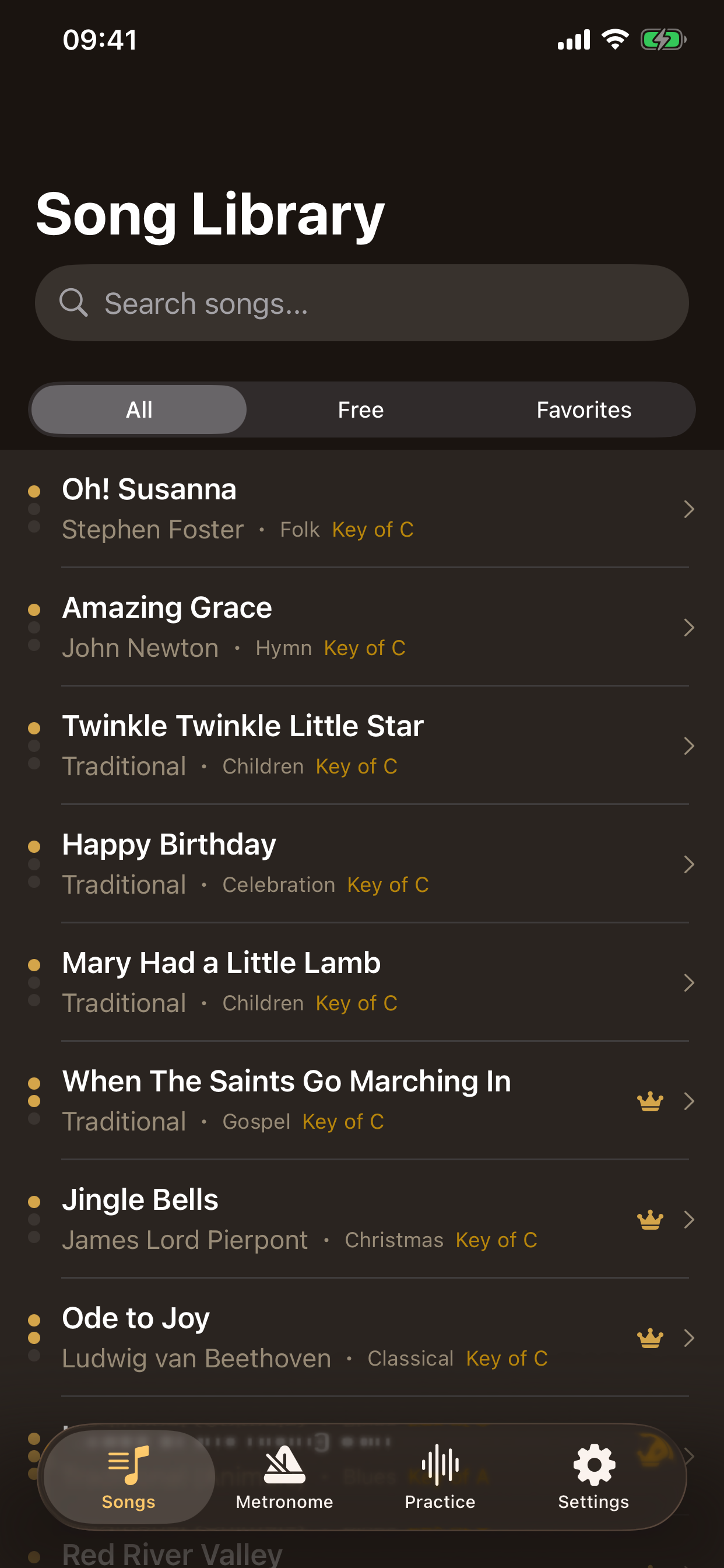This screenshot has width=724, height=1568.
Task: Open the Twinkle Twinkle Little Star song
Action: click(362, 745)
